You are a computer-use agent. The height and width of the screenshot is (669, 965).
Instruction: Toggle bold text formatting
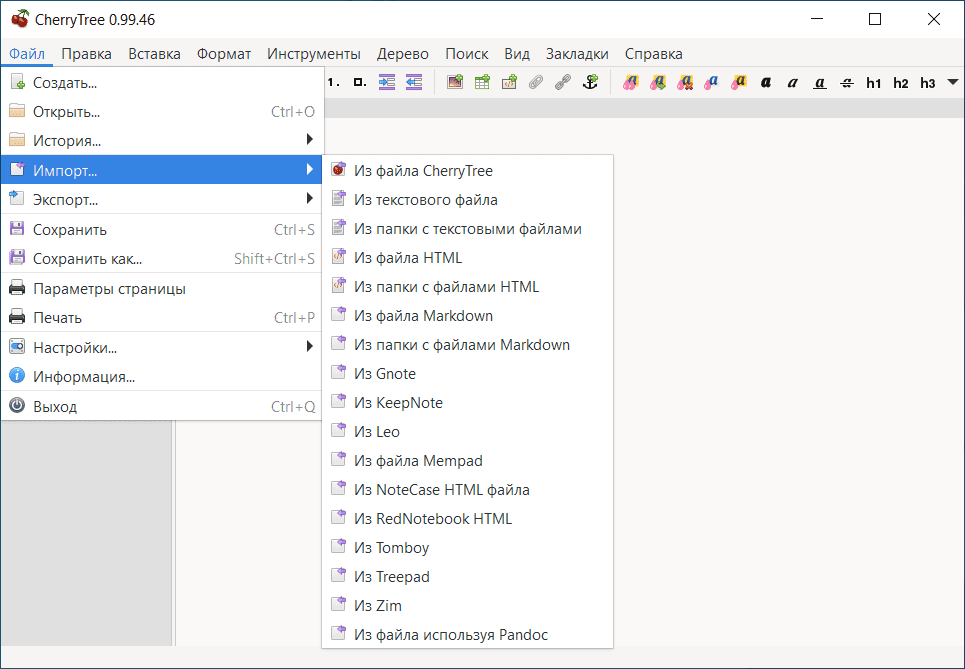point(766,82)
